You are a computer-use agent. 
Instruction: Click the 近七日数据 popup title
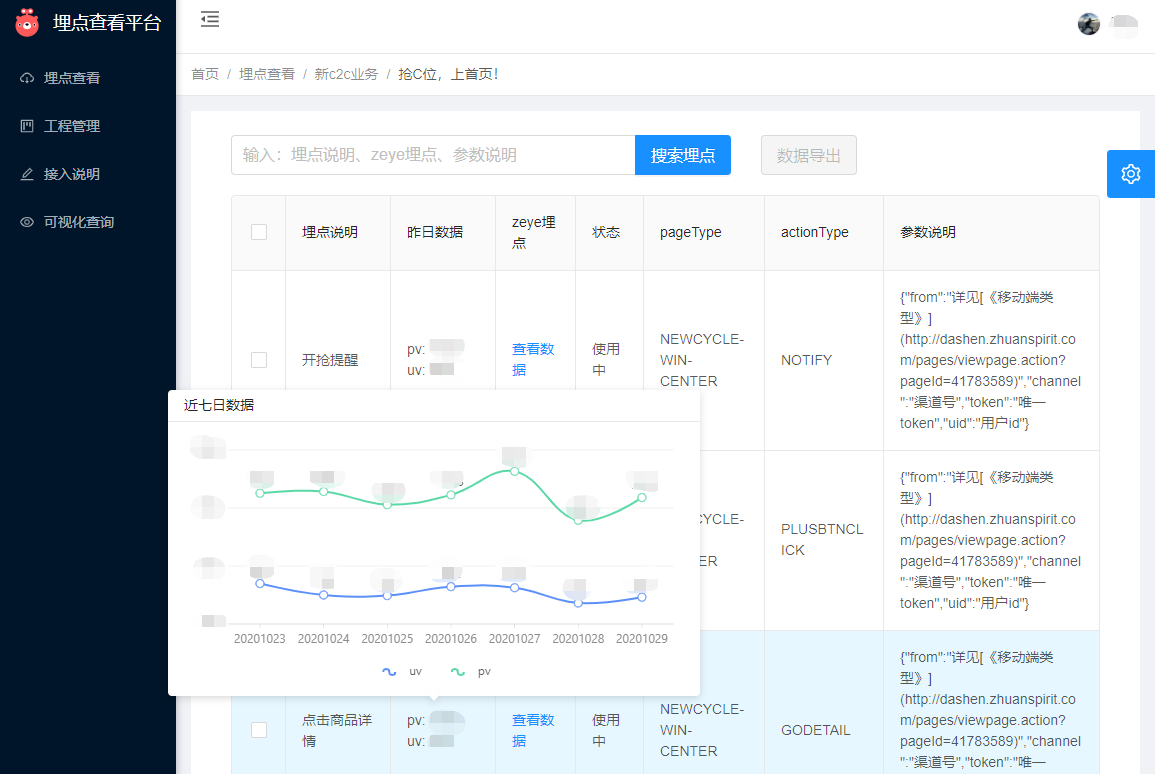pos(219,405)
